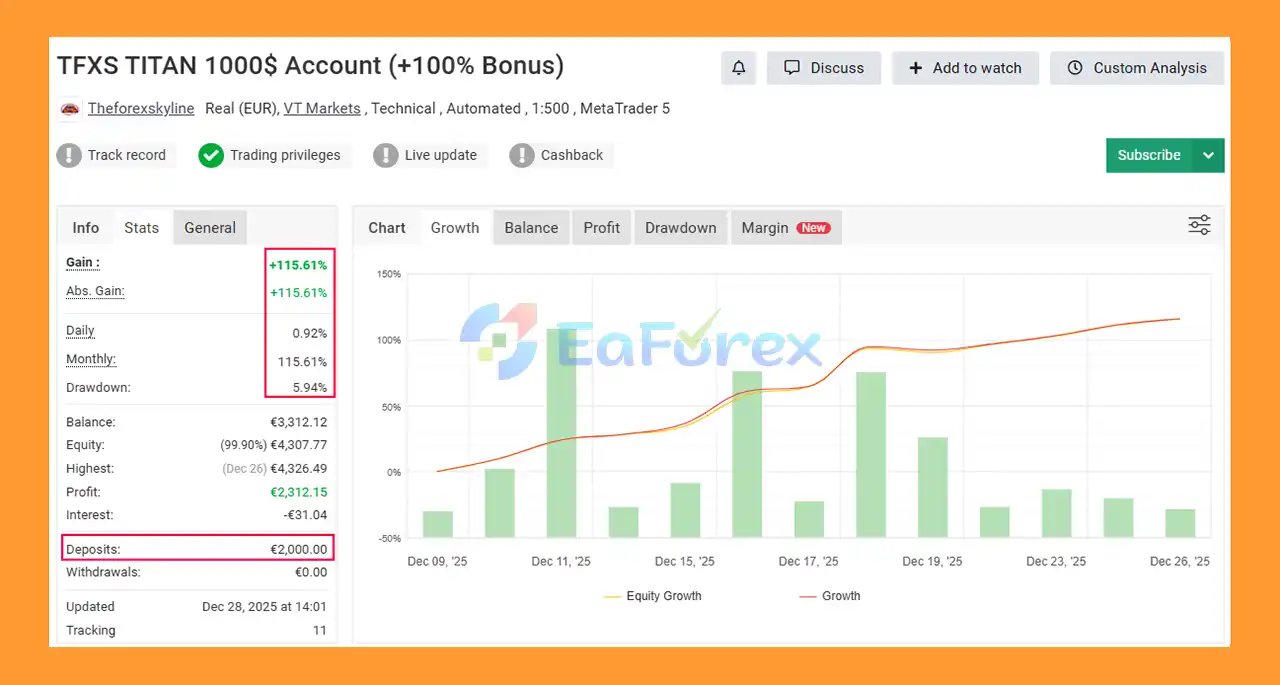Click Add to watch button
The width and height of the screenshot is (1280, 685).
[x=965, y=68]
